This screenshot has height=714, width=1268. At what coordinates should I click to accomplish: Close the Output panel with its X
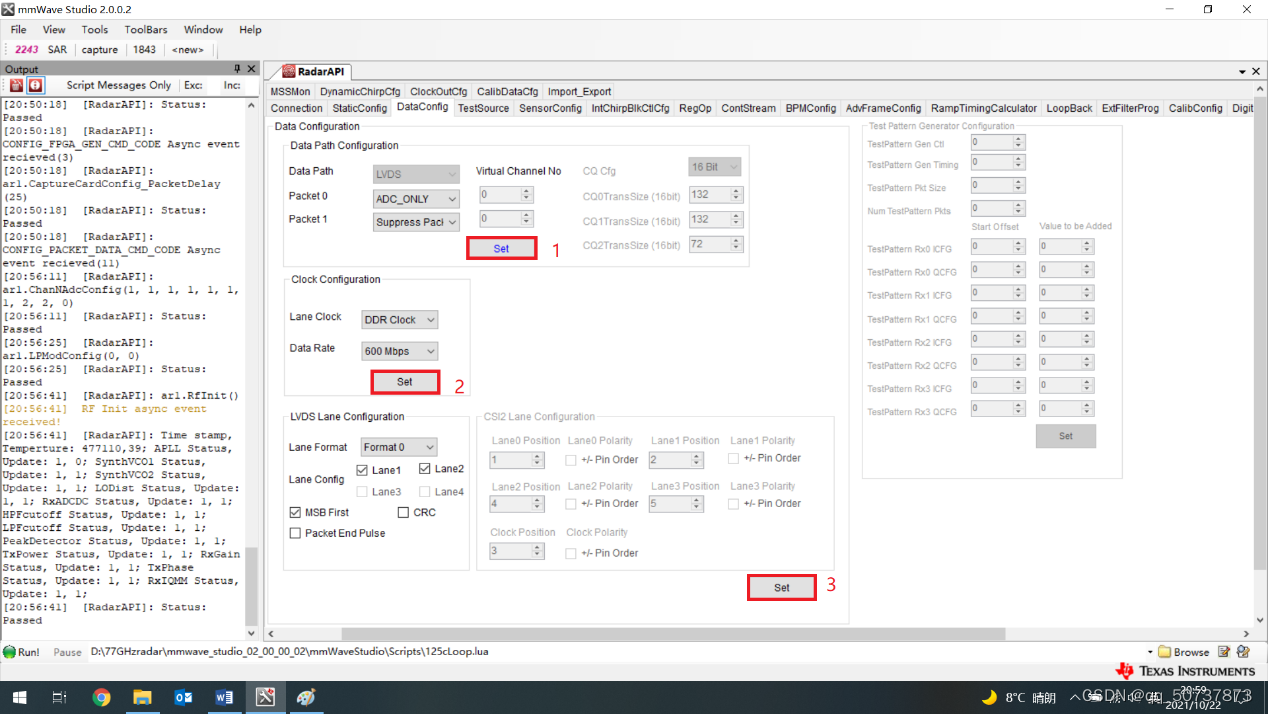click(x=252, y=69)
